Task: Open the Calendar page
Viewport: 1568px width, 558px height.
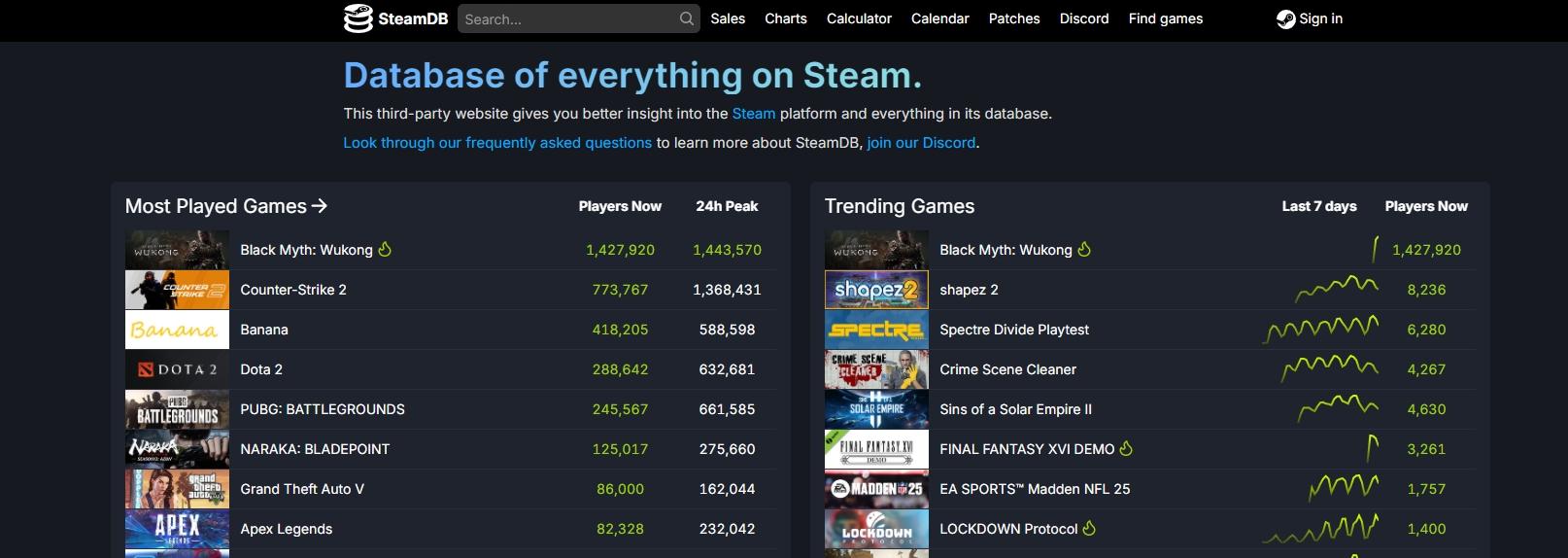Action: point(940,18)
